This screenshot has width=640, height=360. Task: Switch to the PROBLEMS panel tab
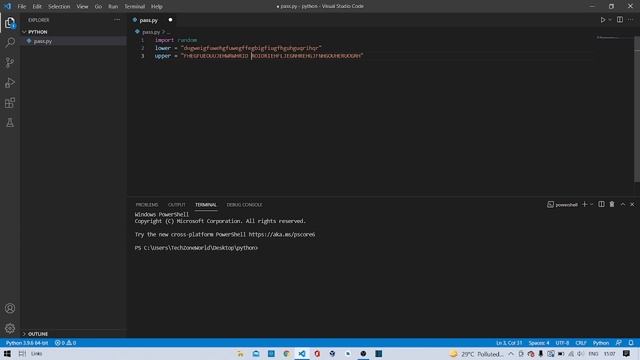(x=147, y=204)
